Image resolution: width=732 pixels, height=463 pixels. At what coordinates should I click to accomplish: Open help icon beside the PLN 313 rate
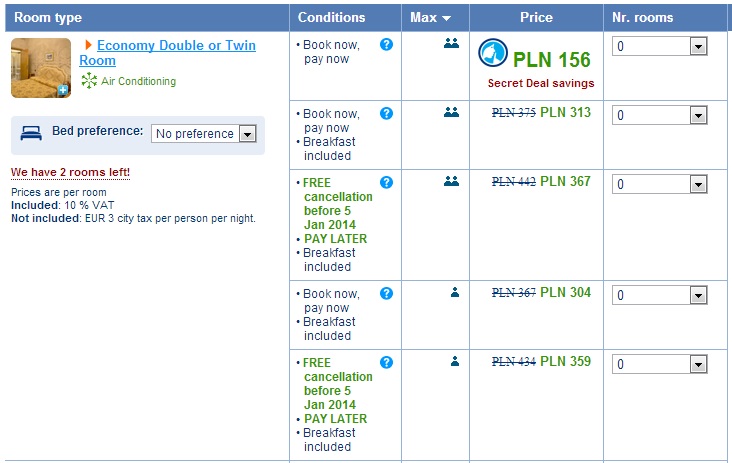(387, 113)
